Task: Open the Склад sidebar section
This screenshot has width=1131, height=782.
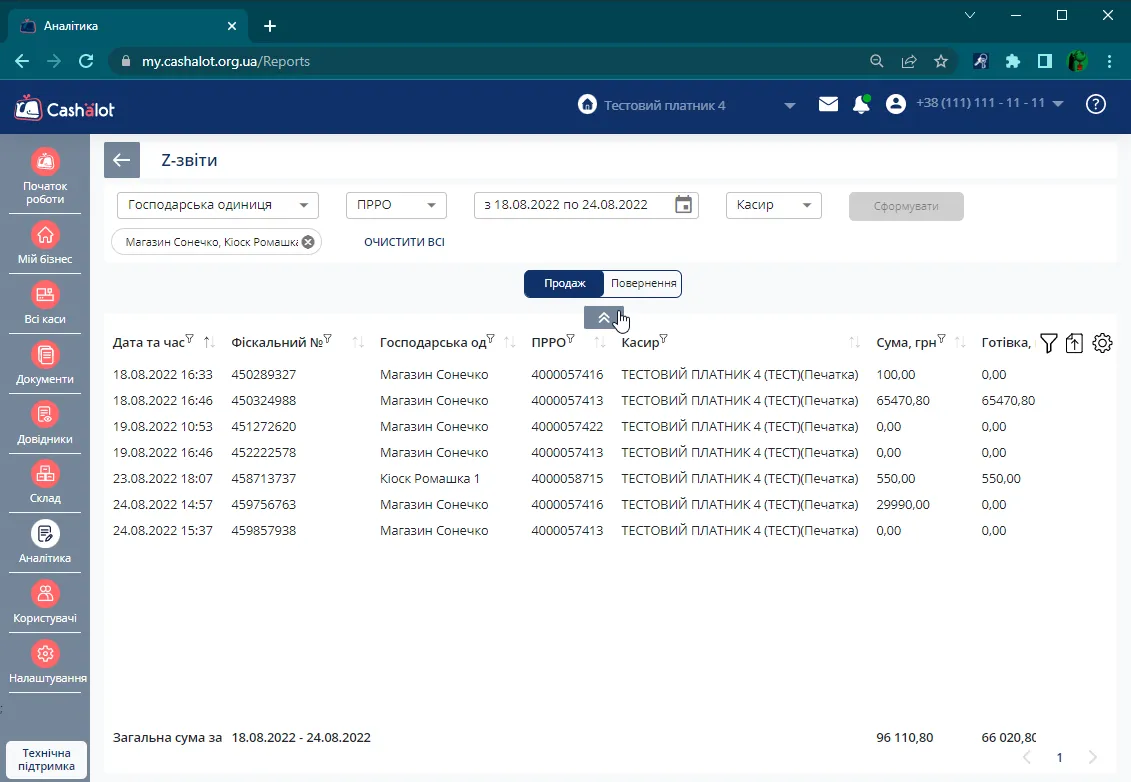Action: (x=45, y=483)
